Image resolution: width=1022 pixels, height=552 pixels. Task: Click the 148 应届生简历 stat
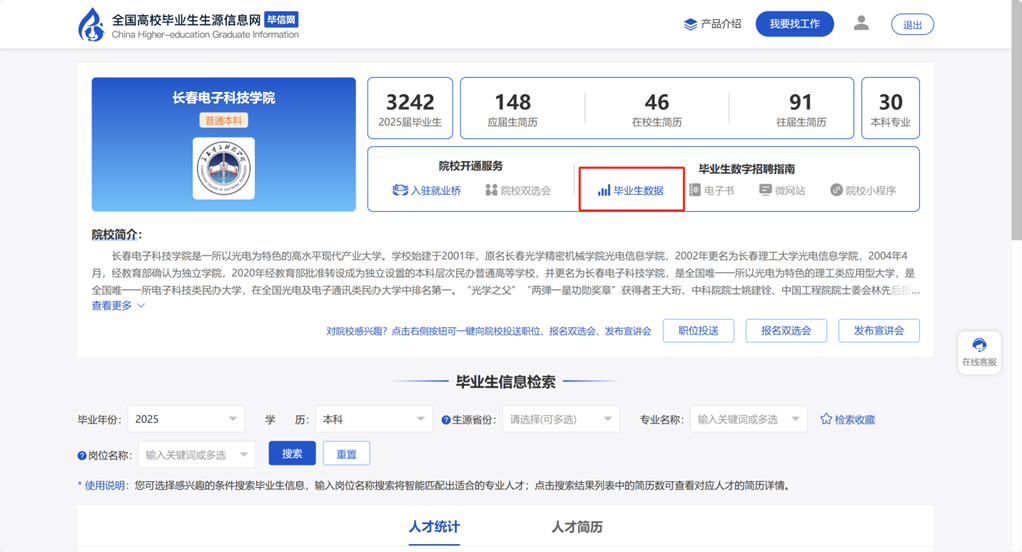(x=513, y=109)
